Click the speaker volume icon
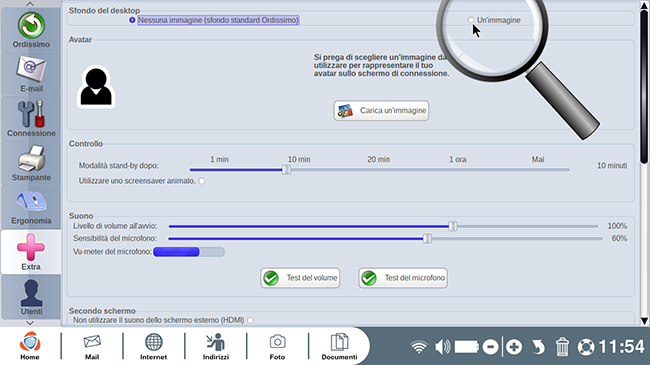The height and width of the screenshot is (365, 650). point(443,347)
